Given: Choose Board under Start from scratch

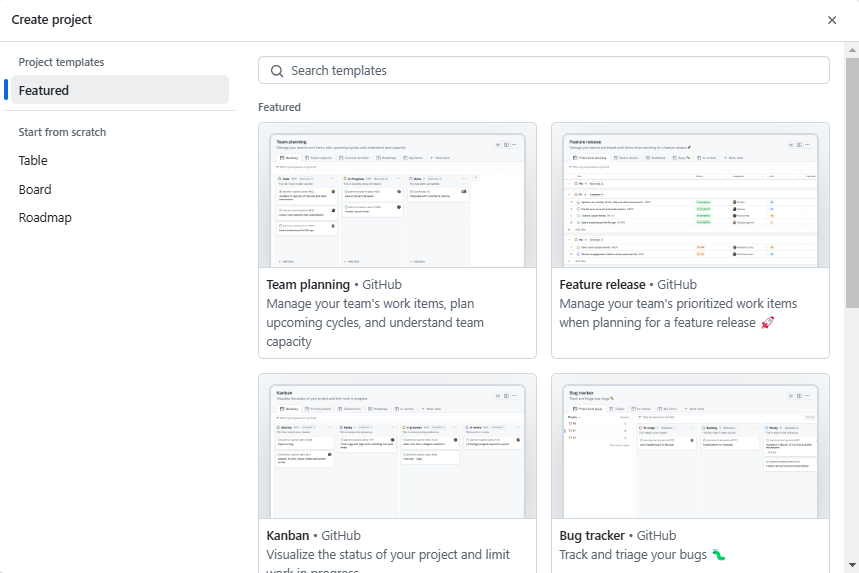Looking at the screenshot, I should coord(35,190).
